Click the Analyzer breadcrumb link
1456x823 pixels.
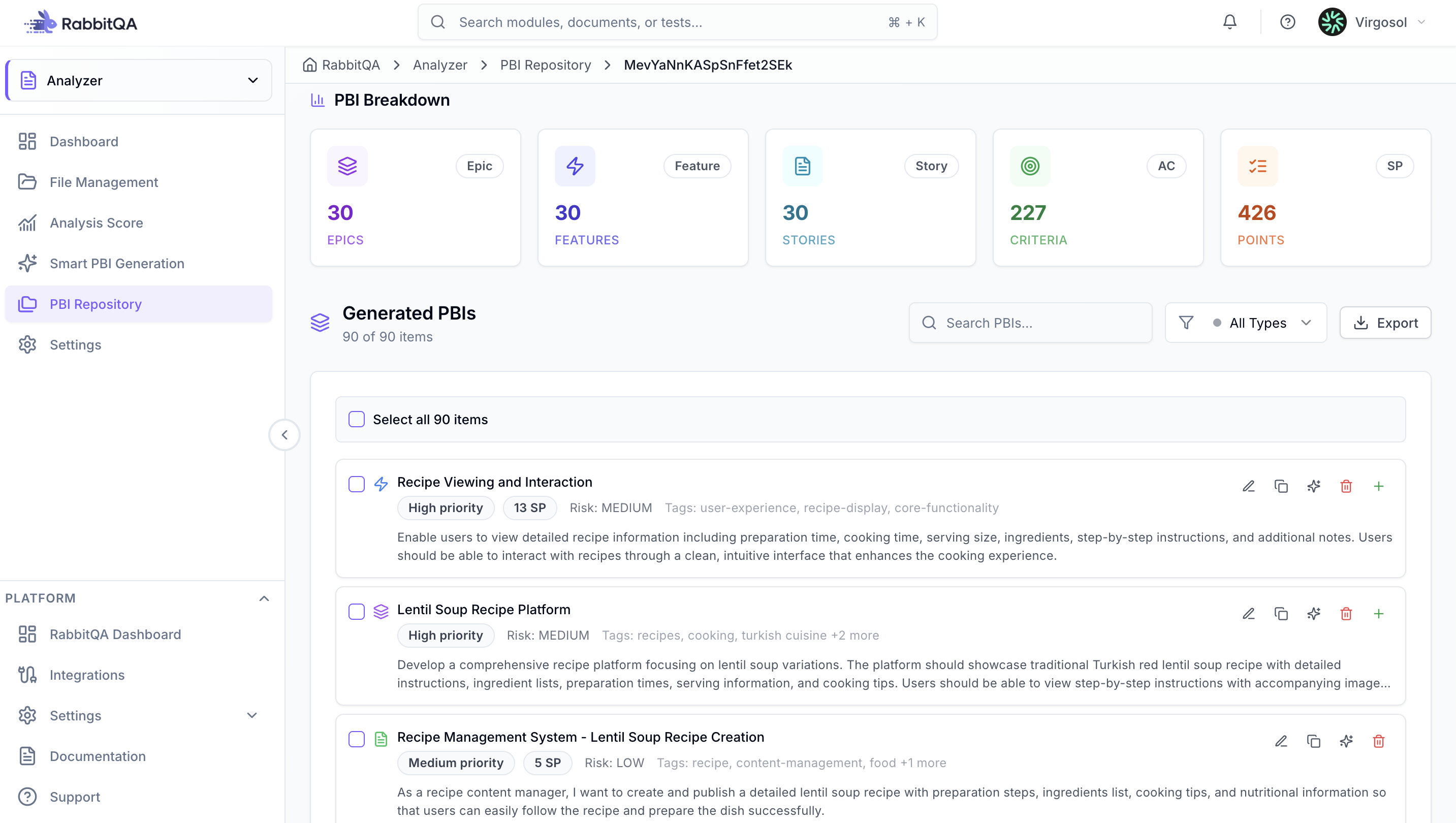pos(440,65)
